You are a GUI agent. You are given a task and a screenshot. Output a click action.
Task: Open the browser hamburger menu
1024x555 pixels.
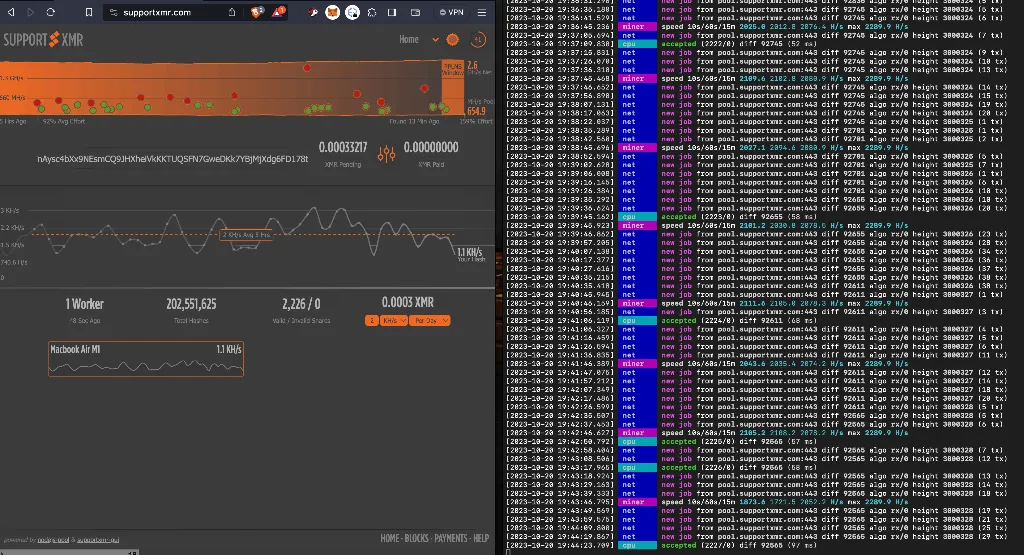pos(482,12)
